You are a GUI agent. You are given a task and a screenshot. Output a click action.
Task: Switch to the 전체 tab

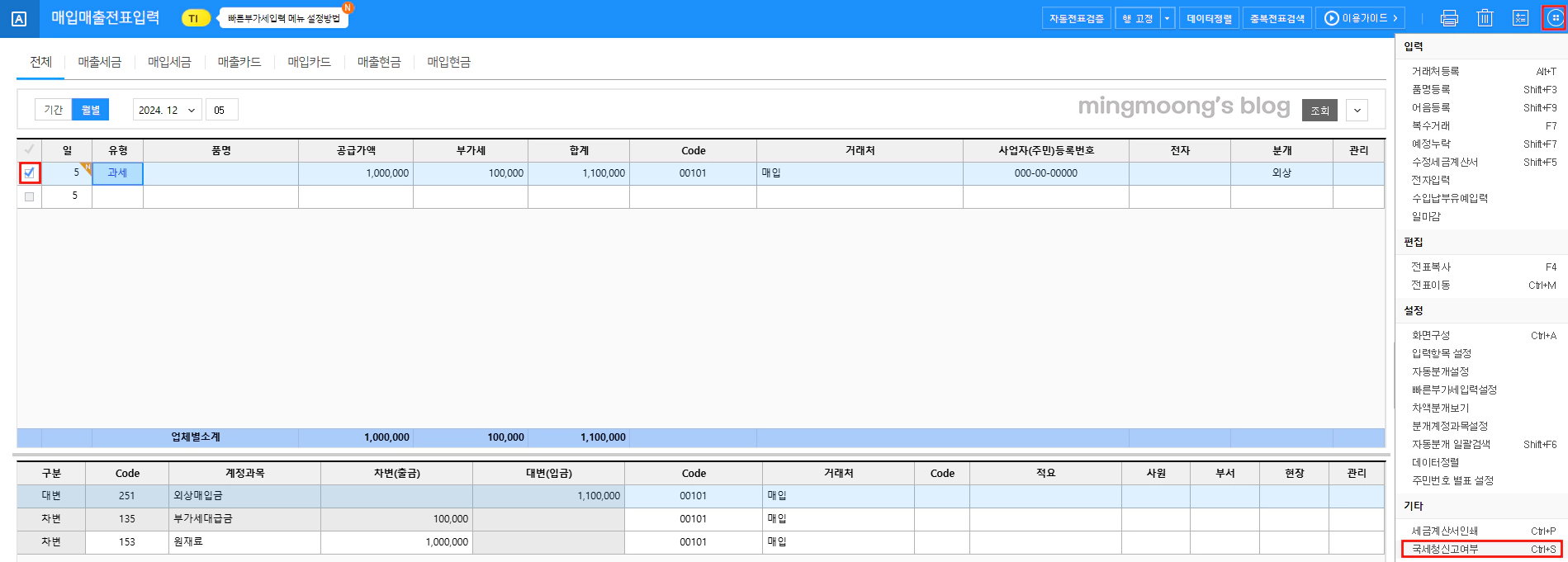coord(40,62)
